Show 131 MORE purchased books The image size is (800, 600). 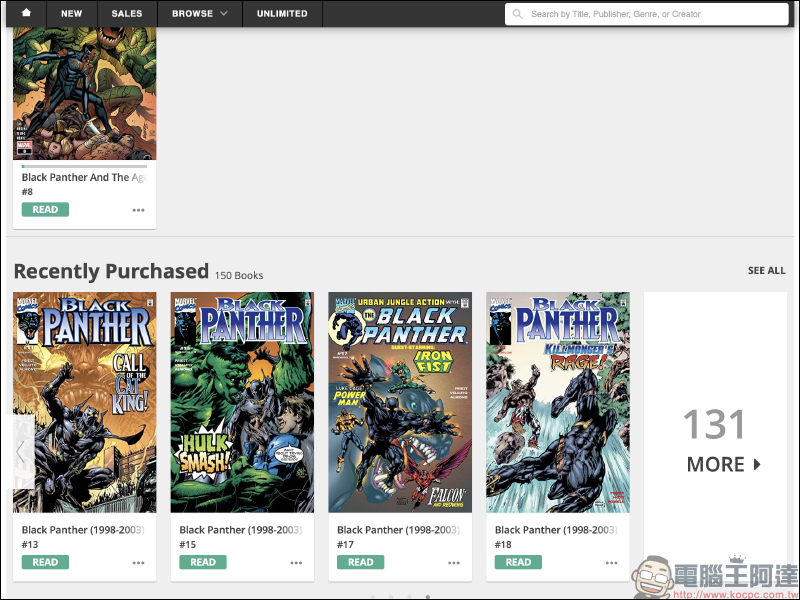point(715,439)
